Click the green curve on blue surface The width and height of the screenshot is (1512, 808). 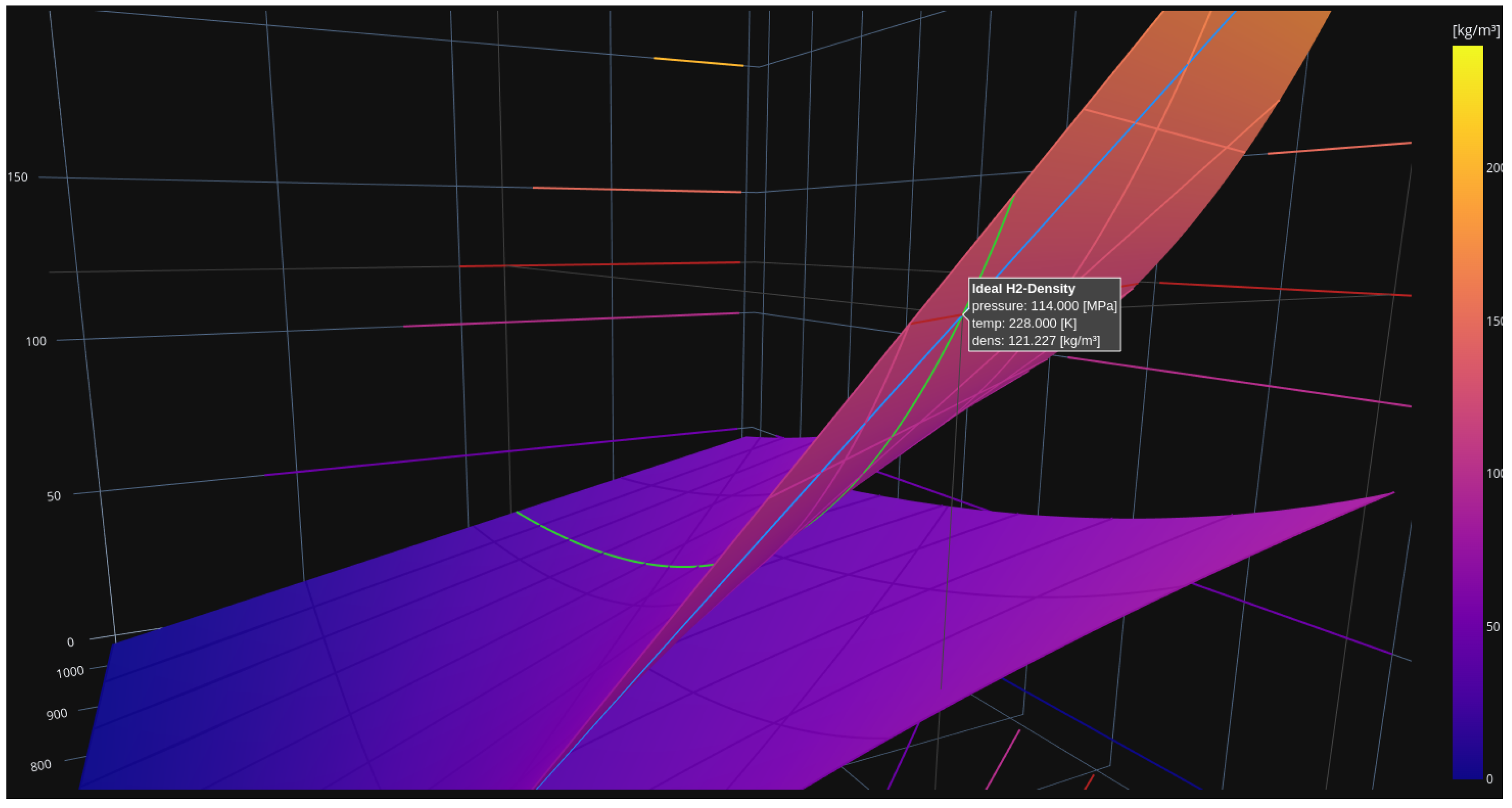tap(587, 547)
